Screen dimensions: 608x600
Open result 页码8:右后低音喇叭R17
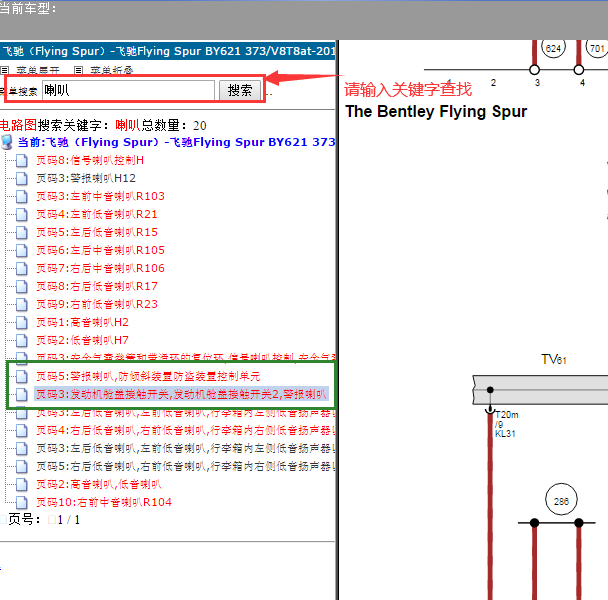pos(97,286)
